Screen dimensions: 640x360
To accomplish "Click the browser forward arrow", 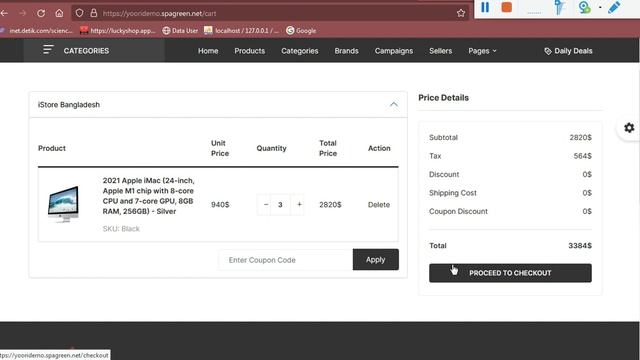I will (22, 13).
